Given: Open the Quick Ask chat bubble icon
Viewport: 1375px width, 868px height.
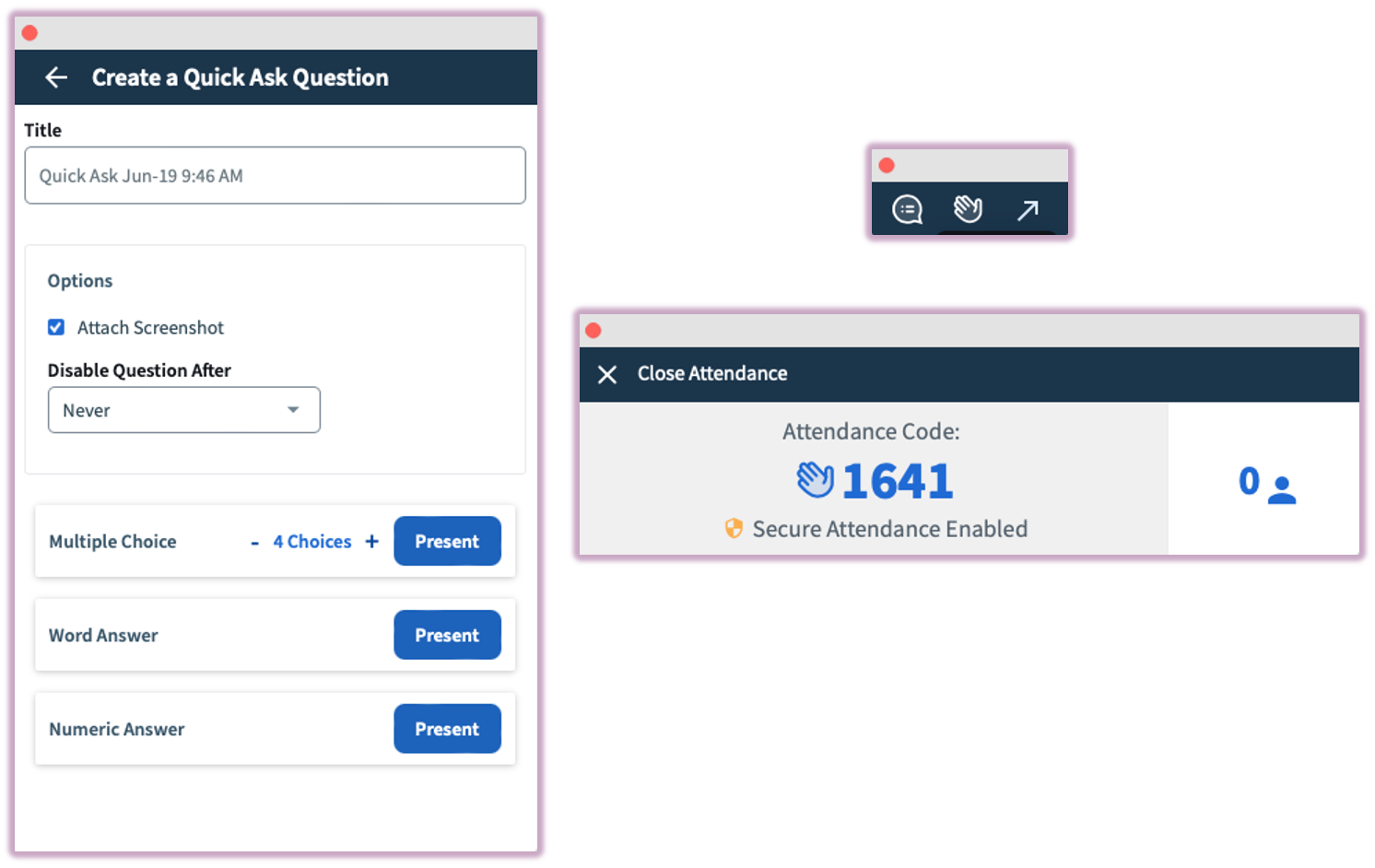Looking at the screenshot, I should [x=907, y=209].
